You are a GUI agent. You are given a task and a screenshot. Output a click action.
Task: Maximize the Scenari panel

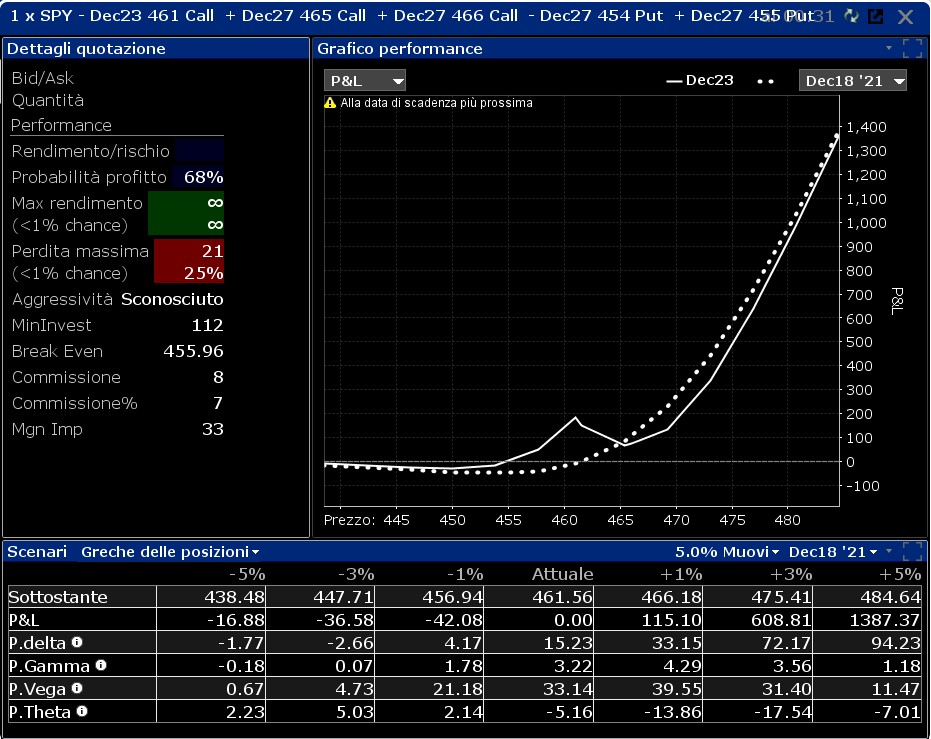(x=913, y=551)
